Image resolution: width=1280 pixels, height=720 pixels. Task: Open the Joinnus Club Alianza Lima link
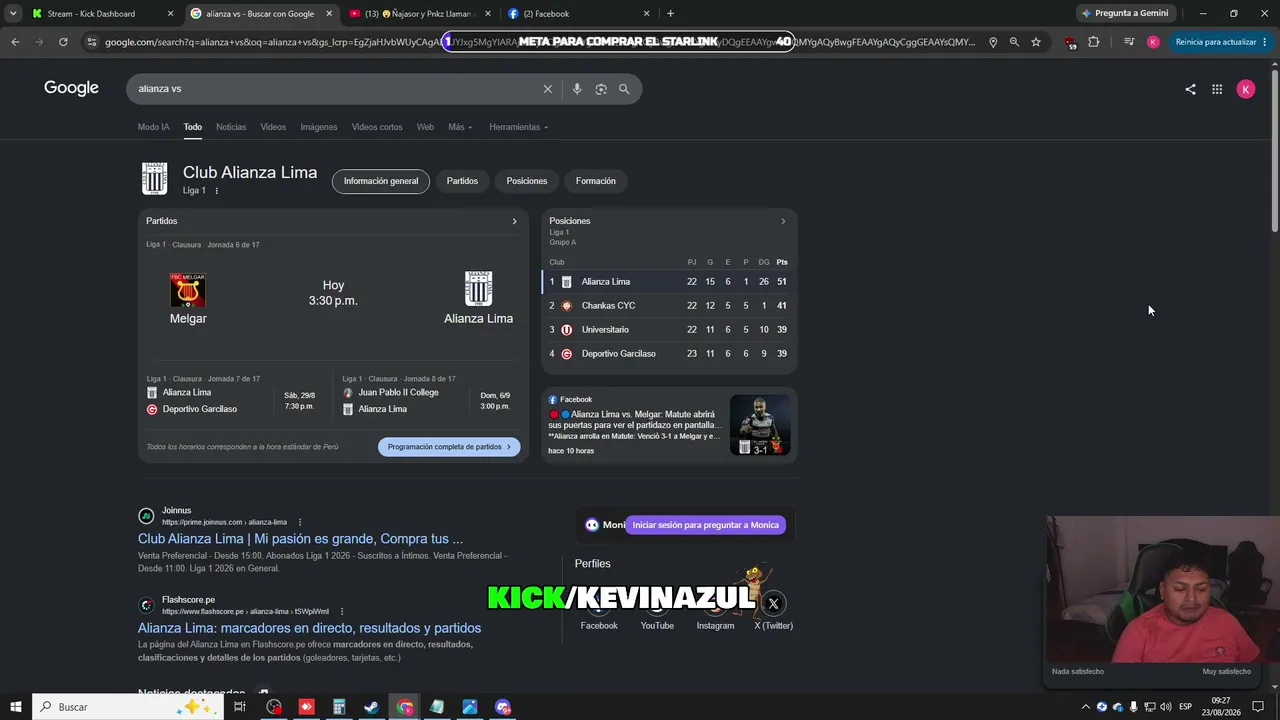point(300,539)
